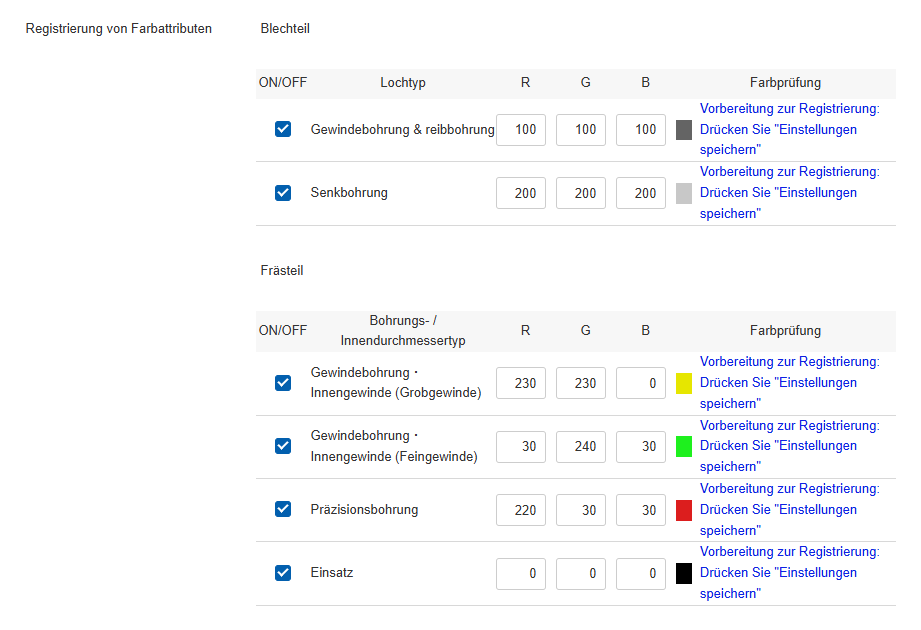Screen dimensions: 921x630
Task: Click the B field for Grobgewinde
Action: (641, 383)
